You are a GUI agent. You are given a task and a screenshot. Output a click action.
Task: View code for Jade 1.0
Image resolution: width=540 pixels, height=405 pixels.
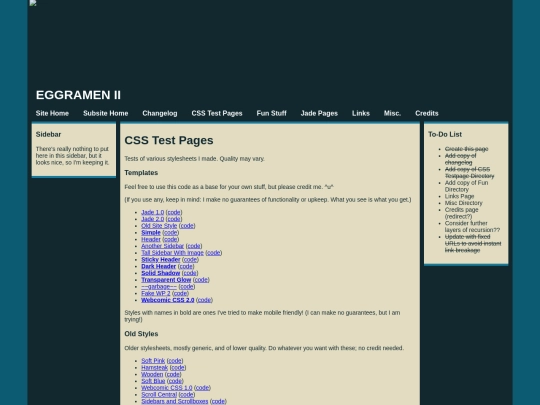point(174,212)
